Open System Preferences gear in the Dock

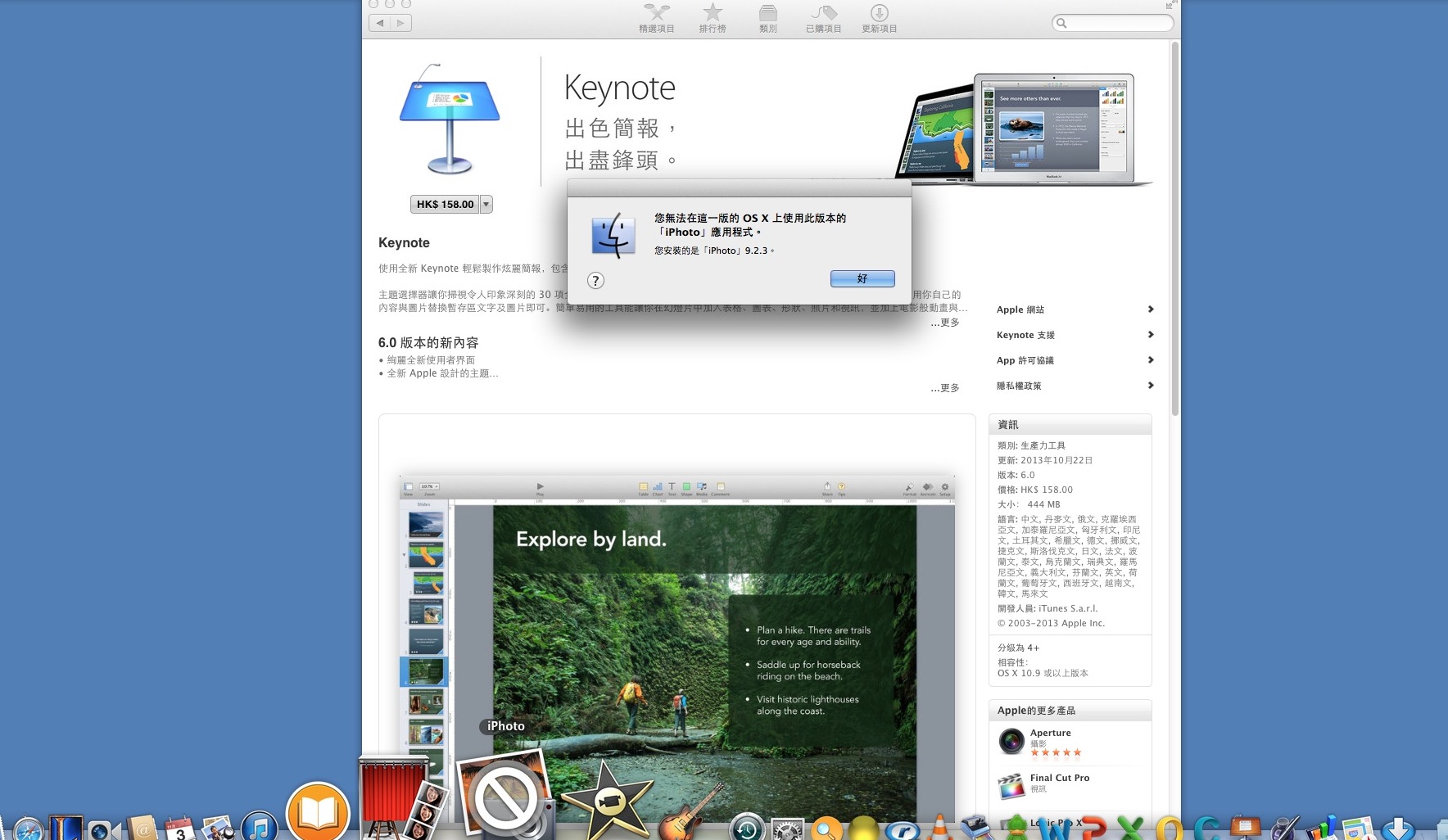coord(787,829)
